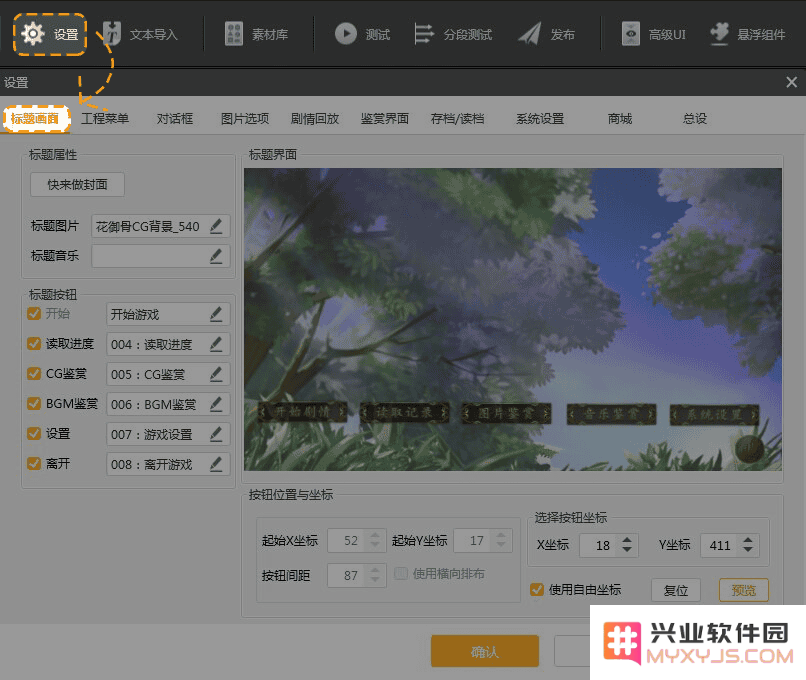The image size is (806, 680).
Task: Select 读取记录 button in preview
Action: click(x=405, y=412)
